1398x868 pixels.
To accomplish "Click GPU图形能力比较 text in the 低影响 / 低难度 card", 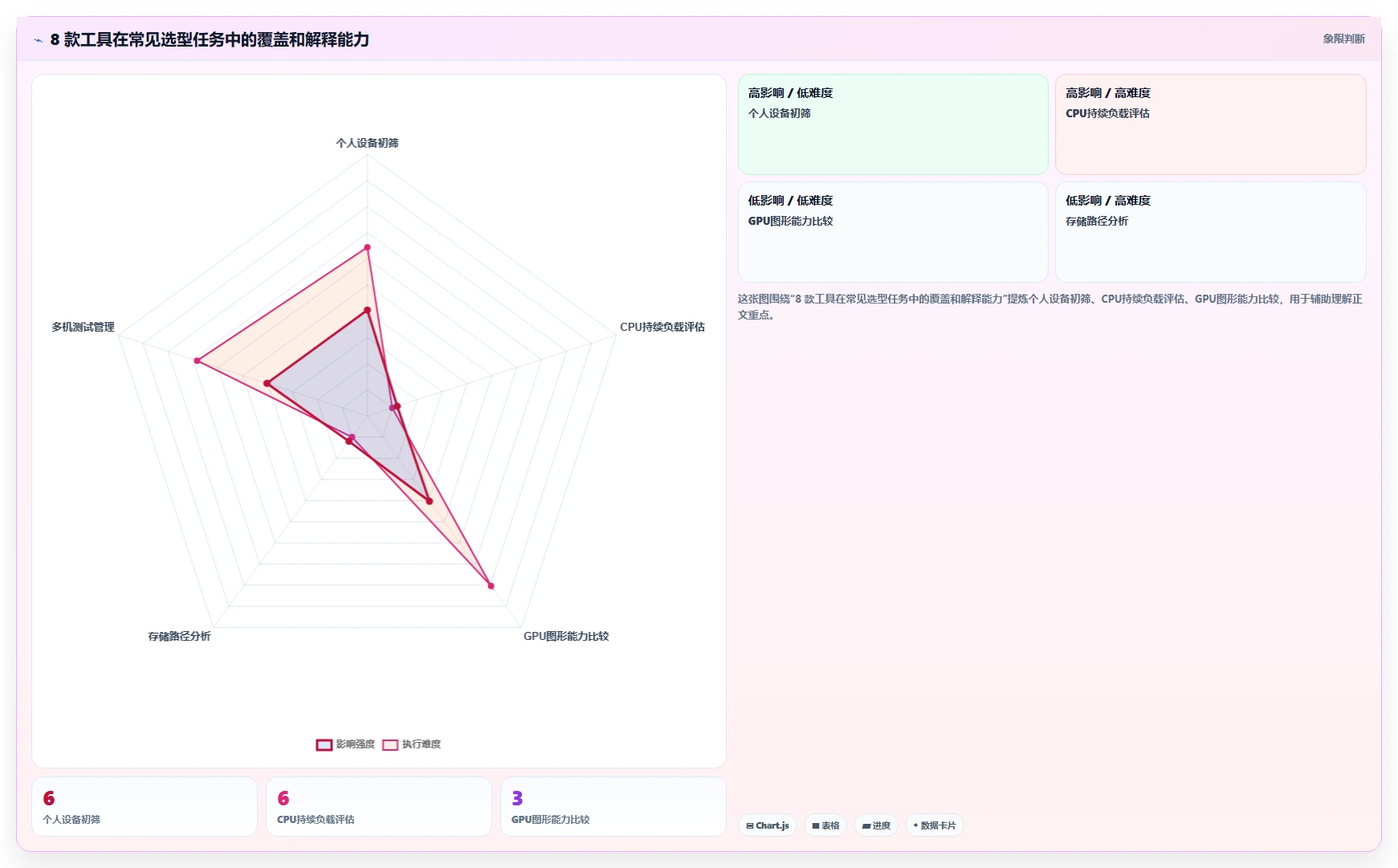I will (790, 221).
